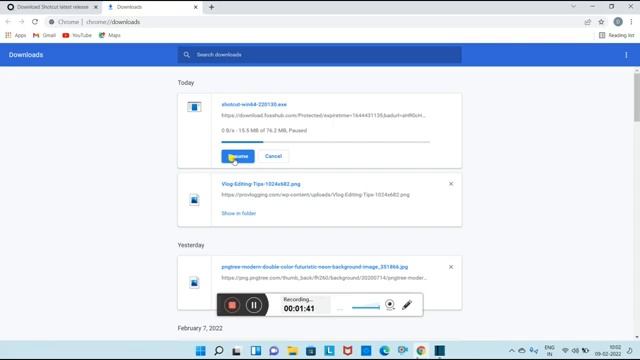Show Vlog-Editing-Tips file in folder
Screen dimensions: 640x360
(x=238, y=213)
